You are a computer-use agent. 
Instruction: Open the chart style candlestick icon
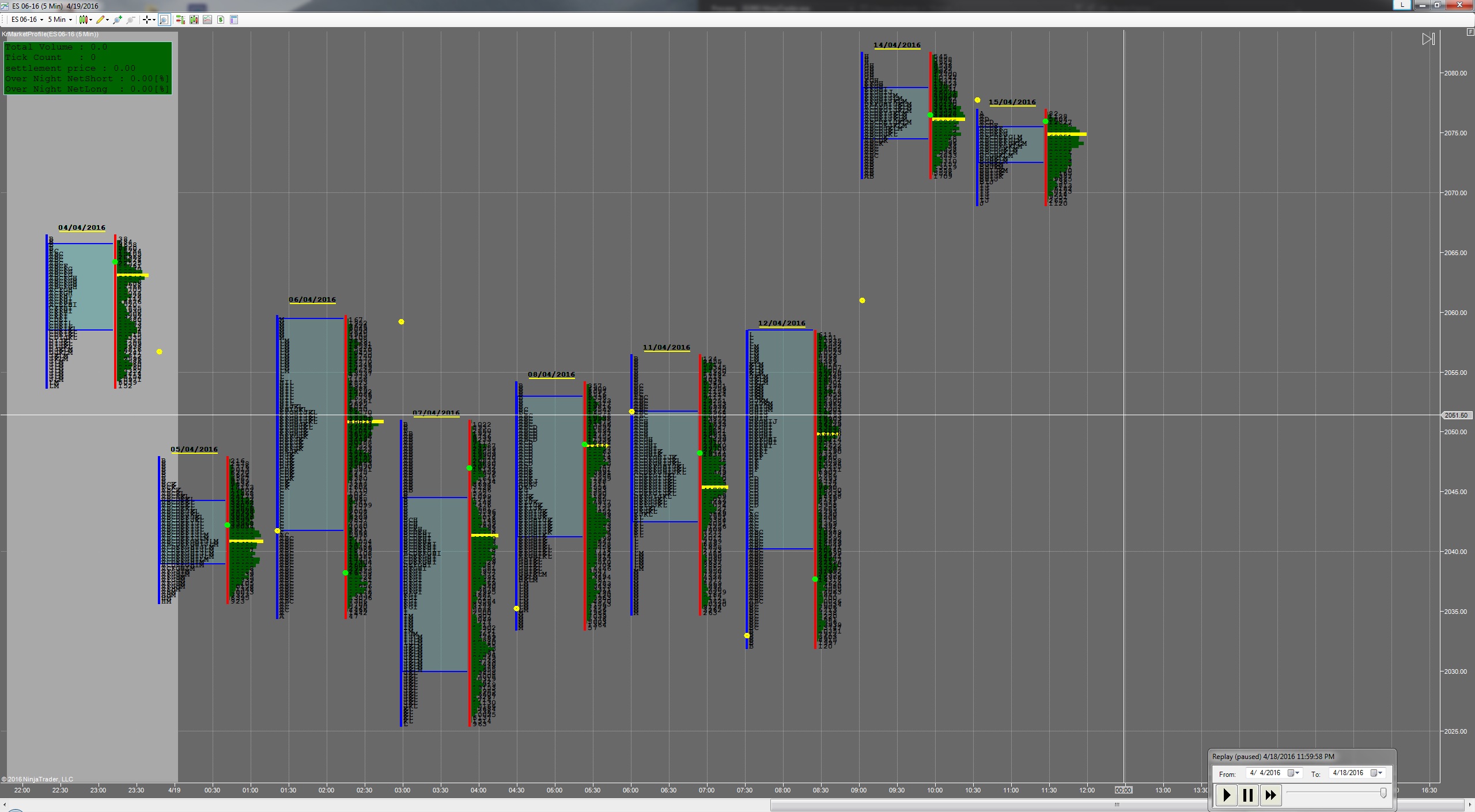(84, 20)
